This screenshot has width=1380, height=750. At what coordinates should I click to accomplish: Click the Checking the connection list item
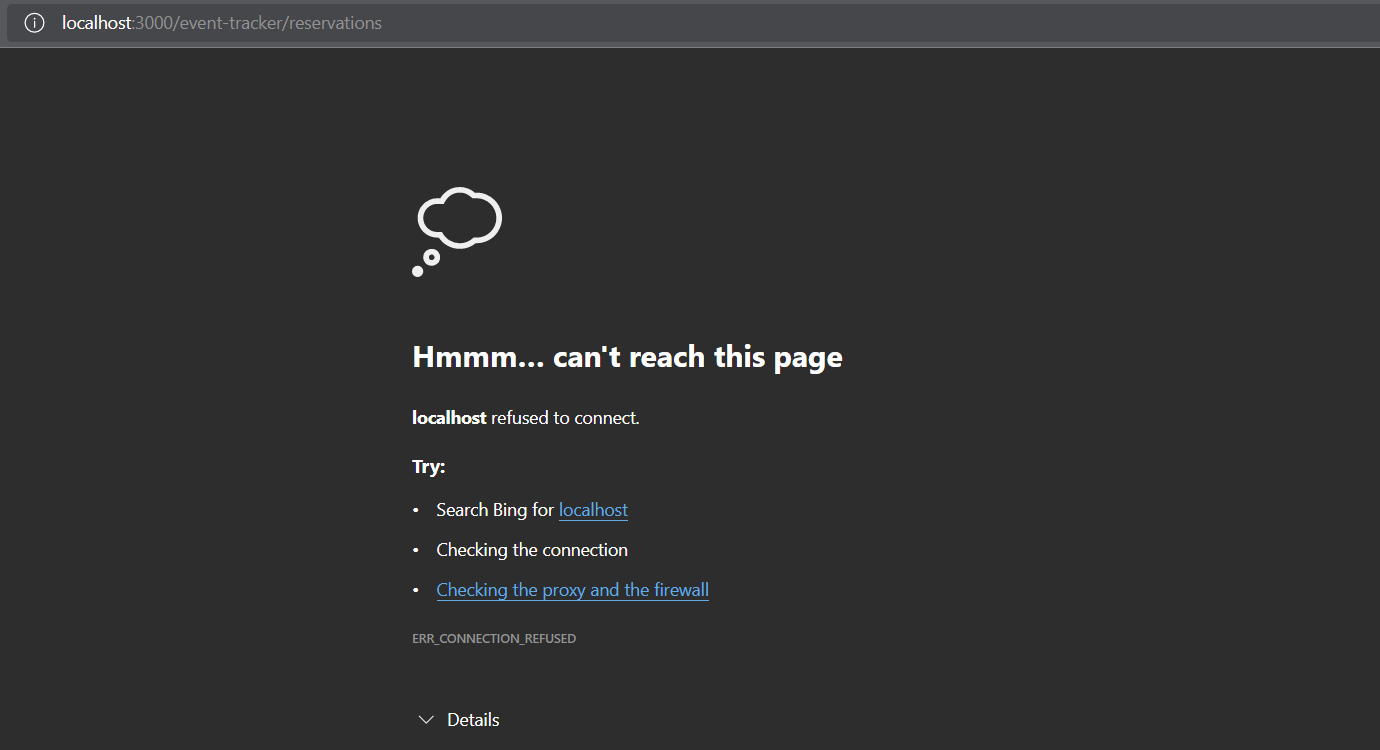coord(532,550)
